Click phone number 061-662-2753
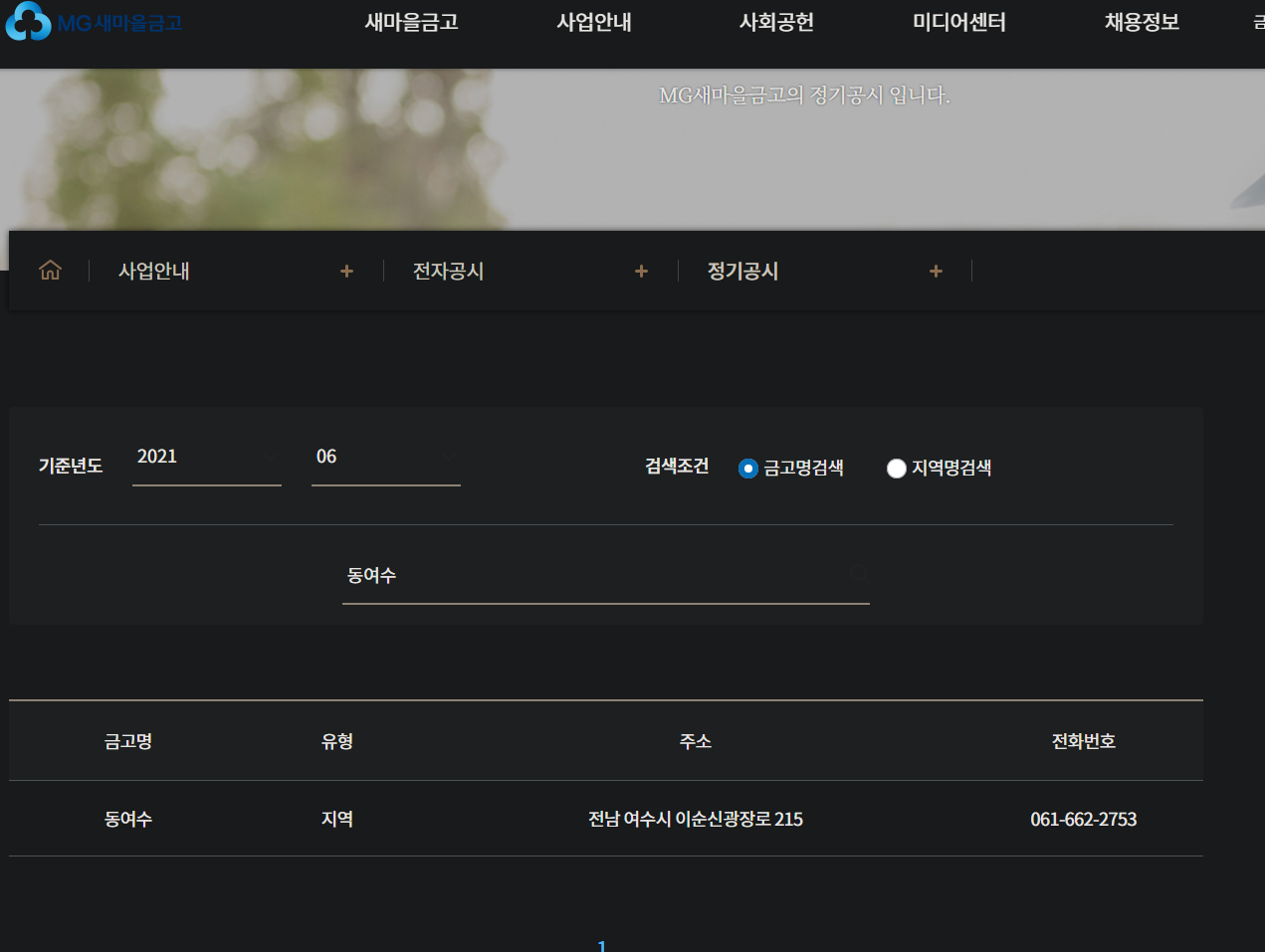 click(1084, 819)
